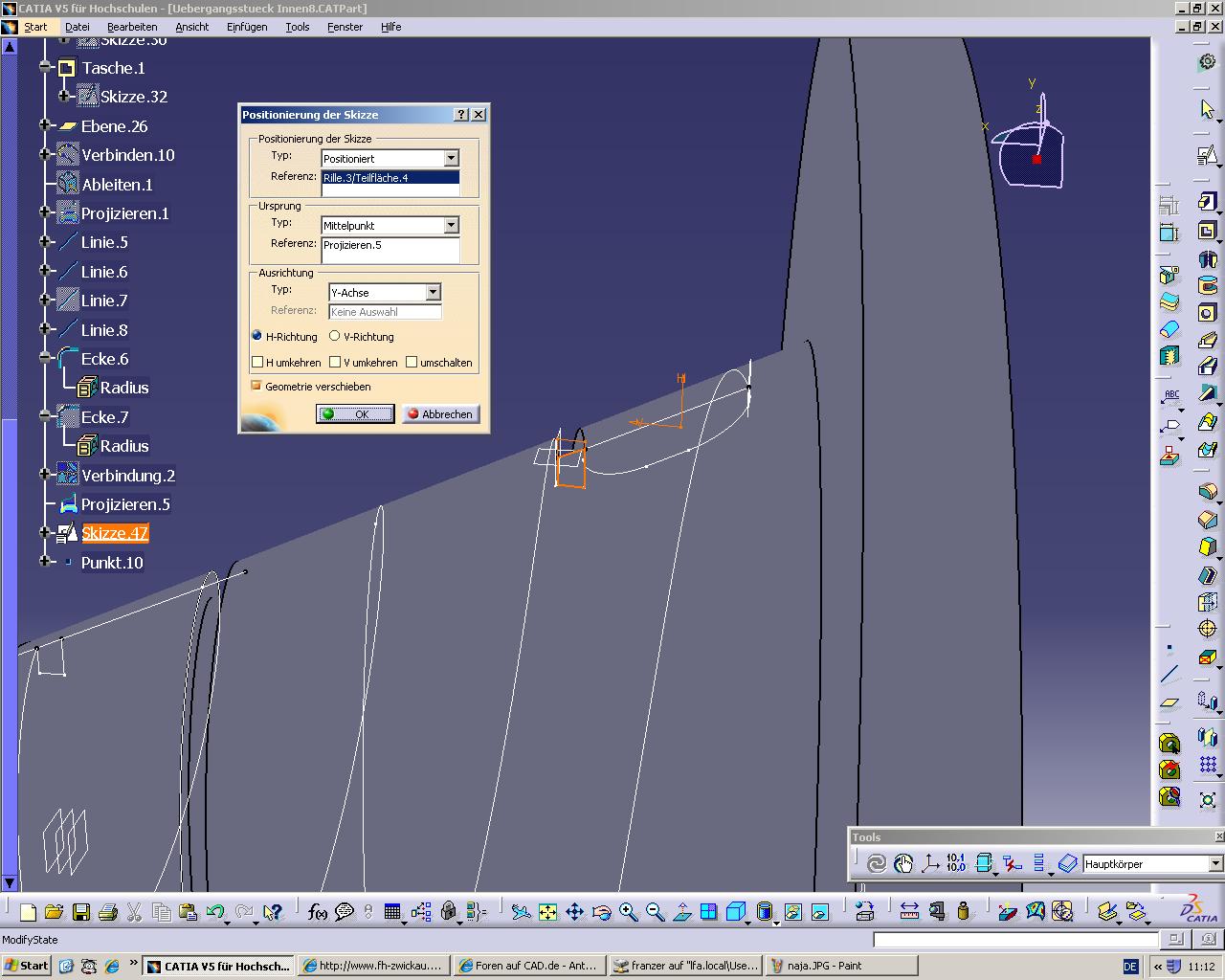
Task: Check the umschalten checkbox
Action: coord(412,362)
